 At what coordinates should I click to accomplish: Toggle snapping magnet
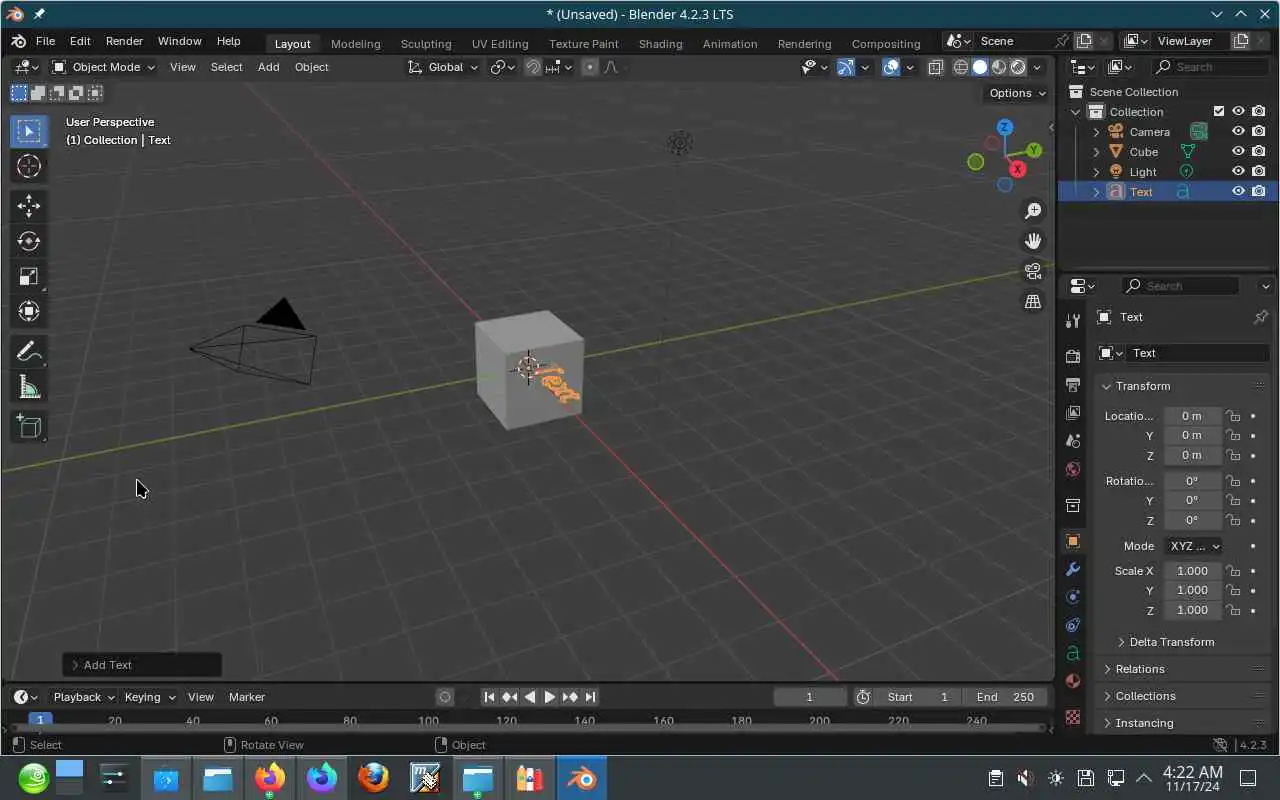point(533,67)
